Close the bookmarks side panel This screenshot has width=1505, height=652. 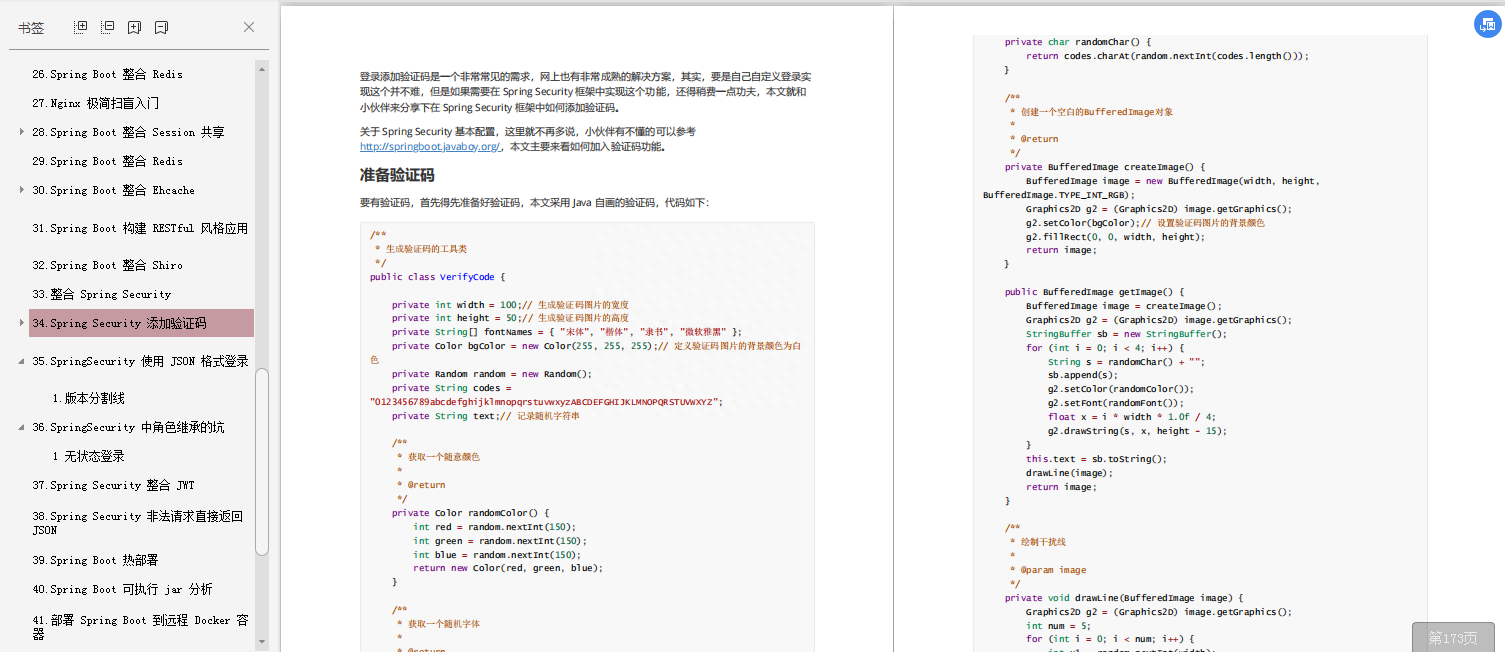(x=248, y=27)
